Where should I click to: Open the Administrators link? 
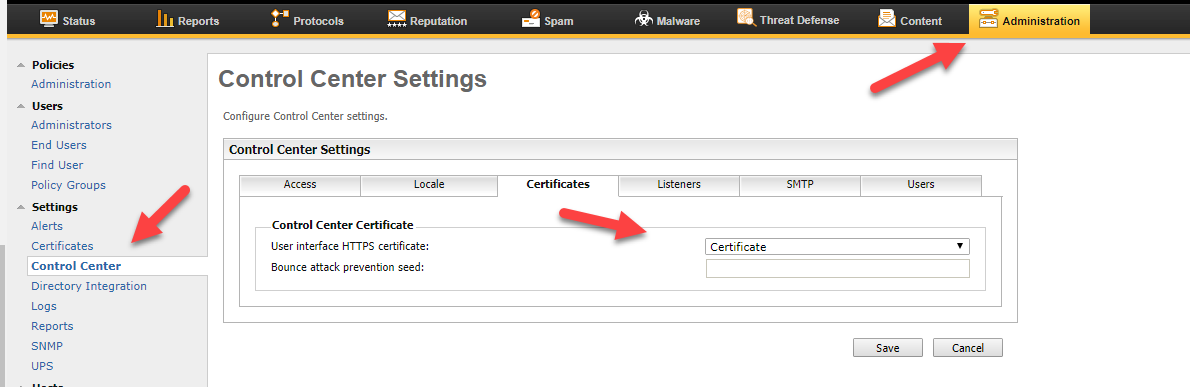(x=71, y=125)
